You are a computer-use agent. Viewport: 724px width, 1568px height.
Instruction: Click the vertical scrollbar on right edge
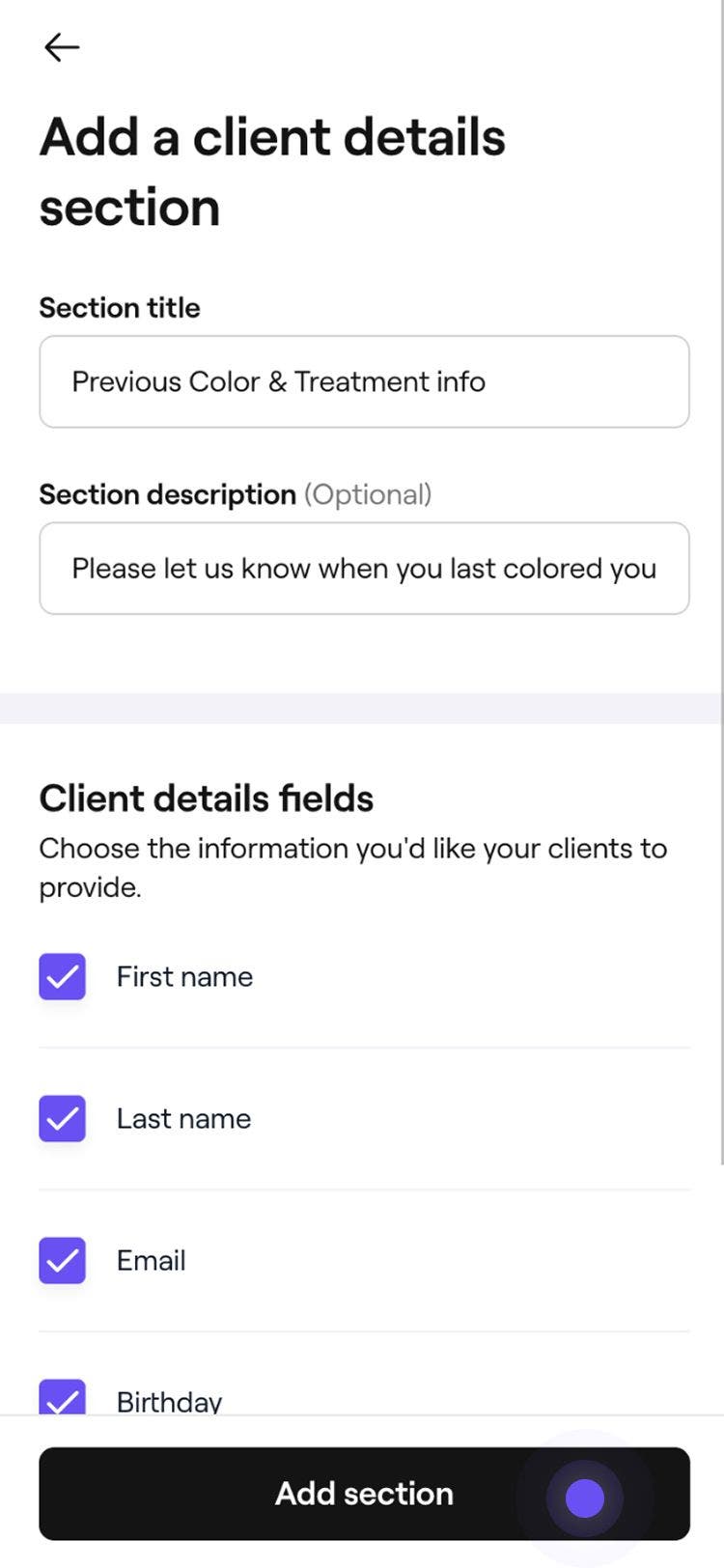click(720, 579)
